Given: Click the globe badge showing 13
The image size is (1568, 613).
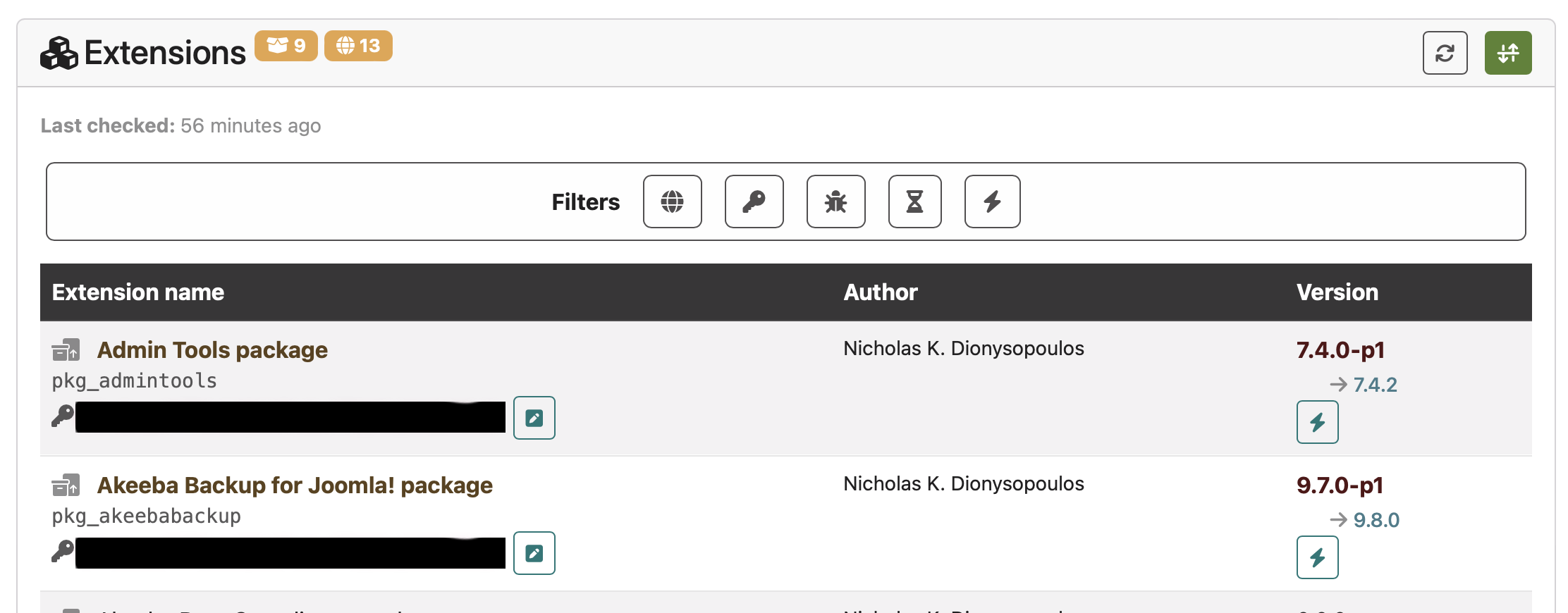Looking at the screenshot, I should [x=358, y=46].
